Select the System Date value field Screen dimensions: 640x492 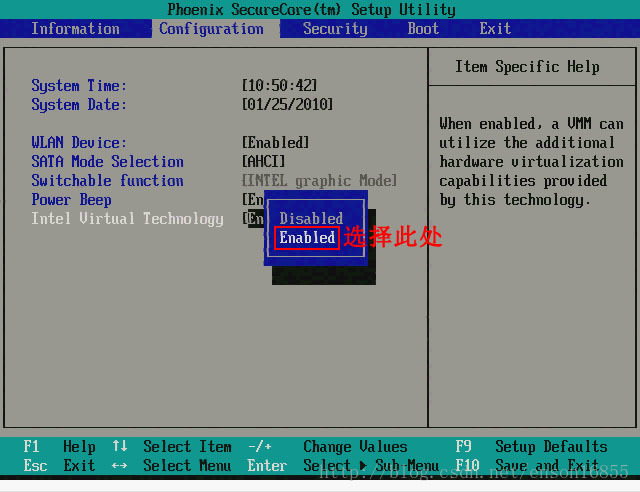[x=287, y=105]
